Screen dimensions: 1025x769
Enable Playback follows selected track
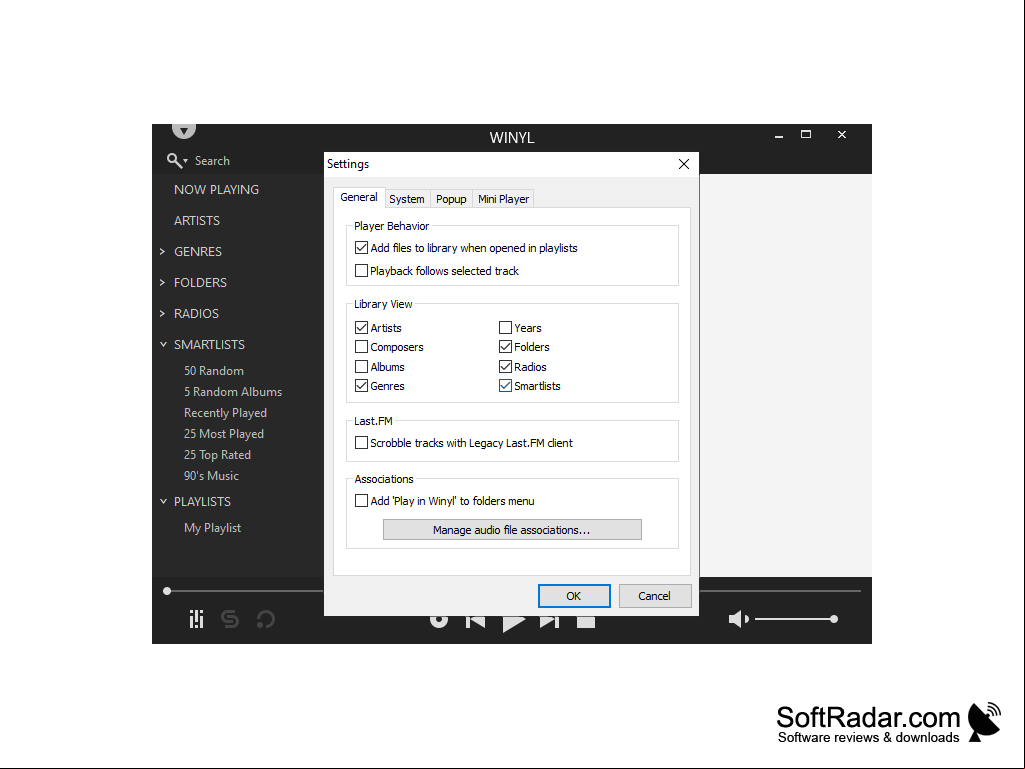(x=361, y=271)
